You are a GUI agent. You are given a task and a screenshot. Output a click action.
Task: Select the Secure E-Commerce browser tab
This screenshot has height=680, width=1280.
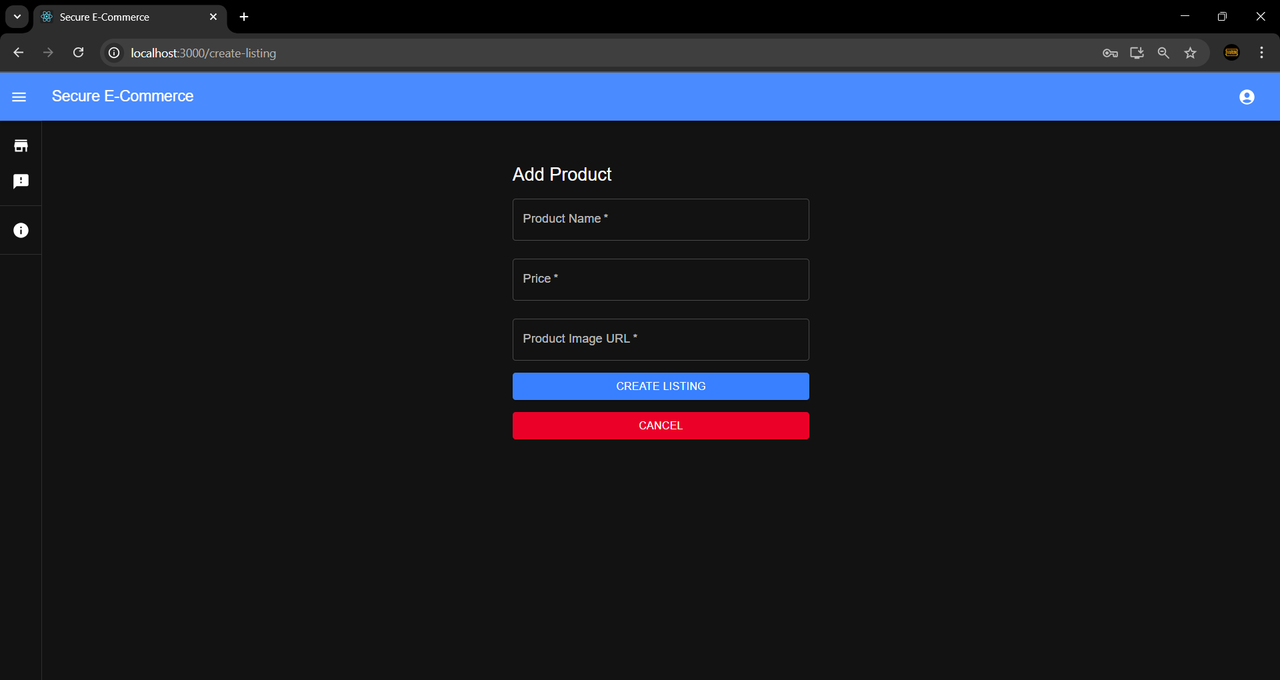(x=128, y=17)
